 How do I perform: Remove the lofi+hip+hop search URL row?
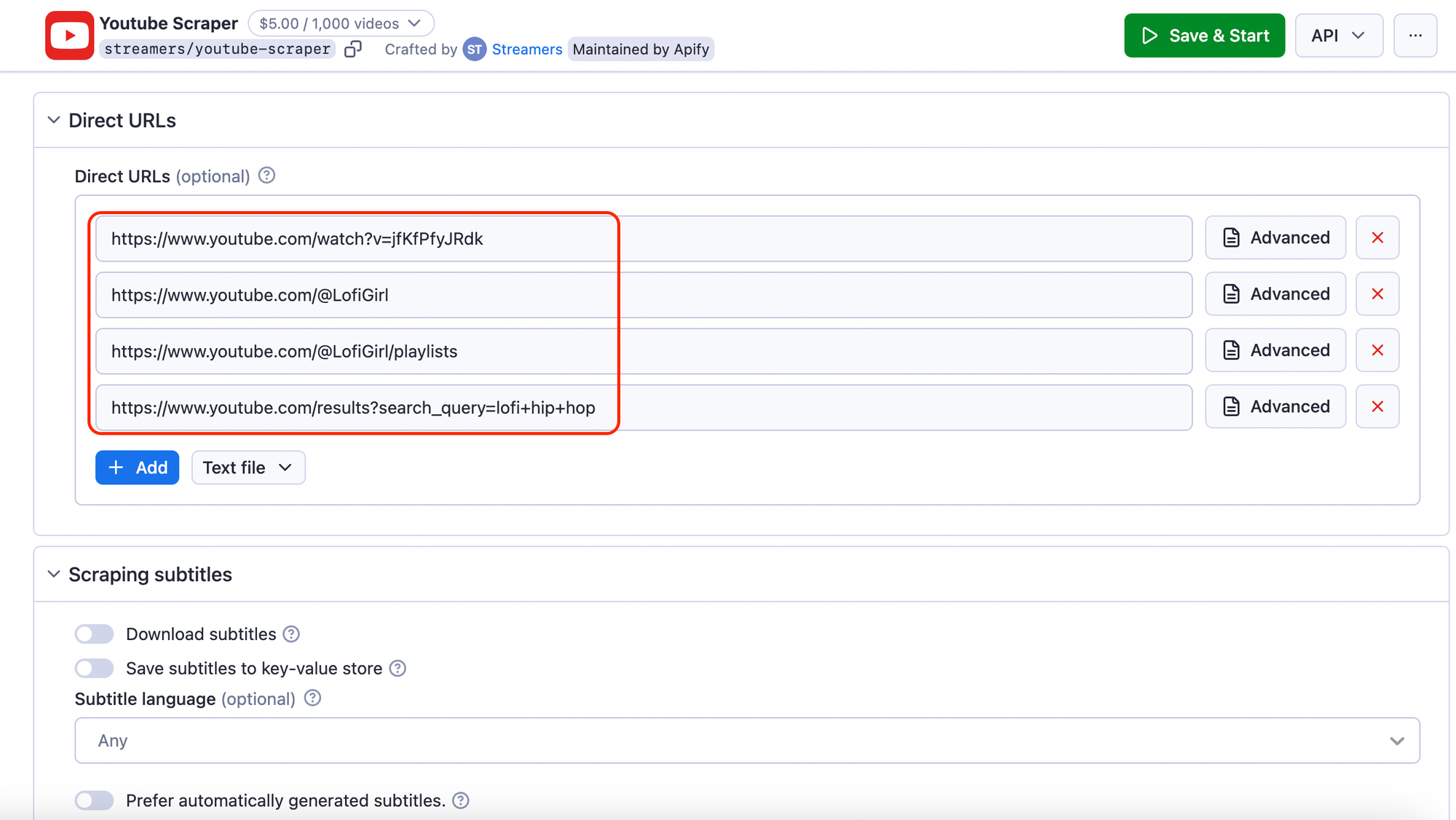coord(1377,406)
